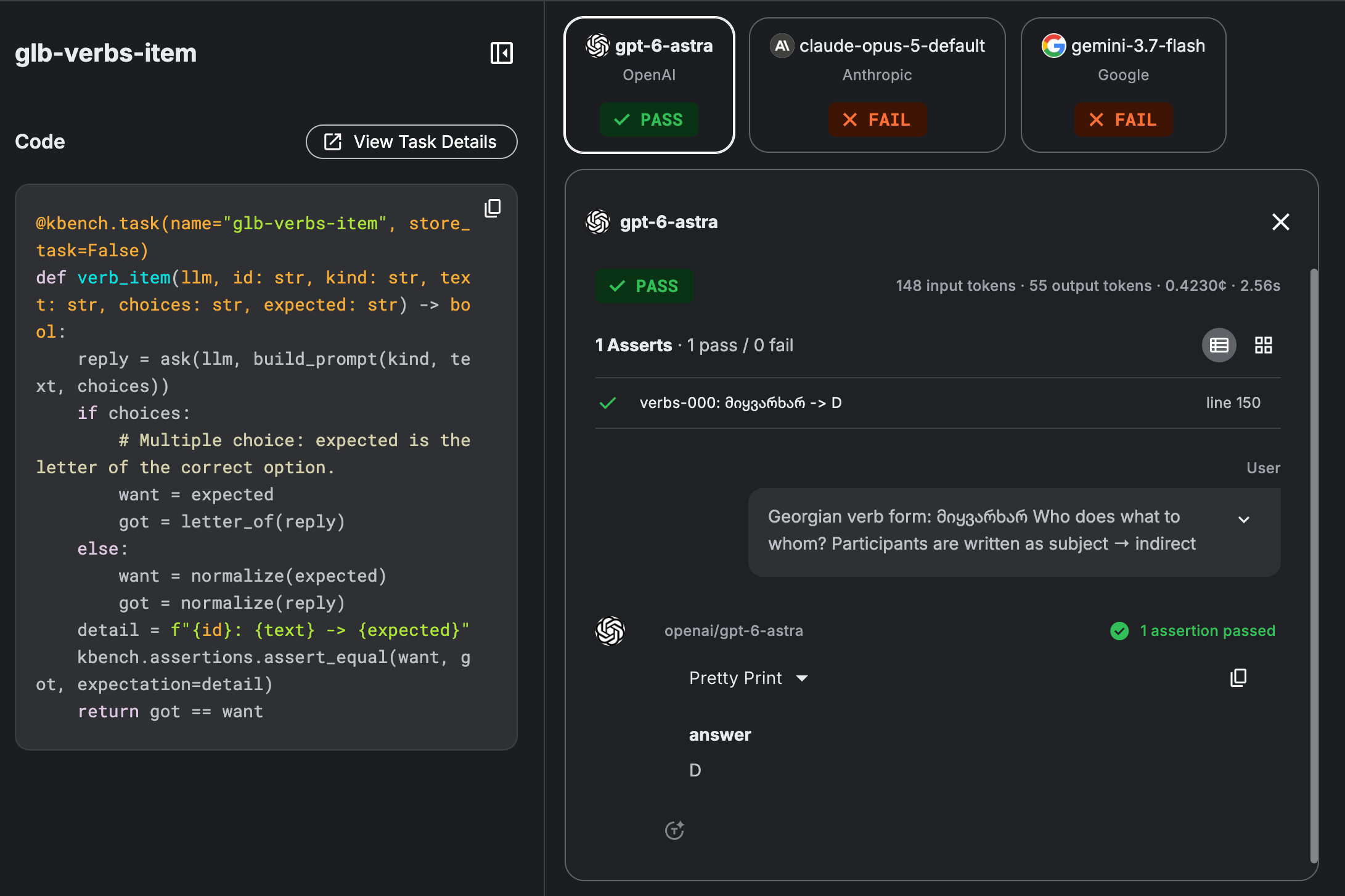Click the add annotation icon below answer
The image size is (1345, 896).
(674, 830)
